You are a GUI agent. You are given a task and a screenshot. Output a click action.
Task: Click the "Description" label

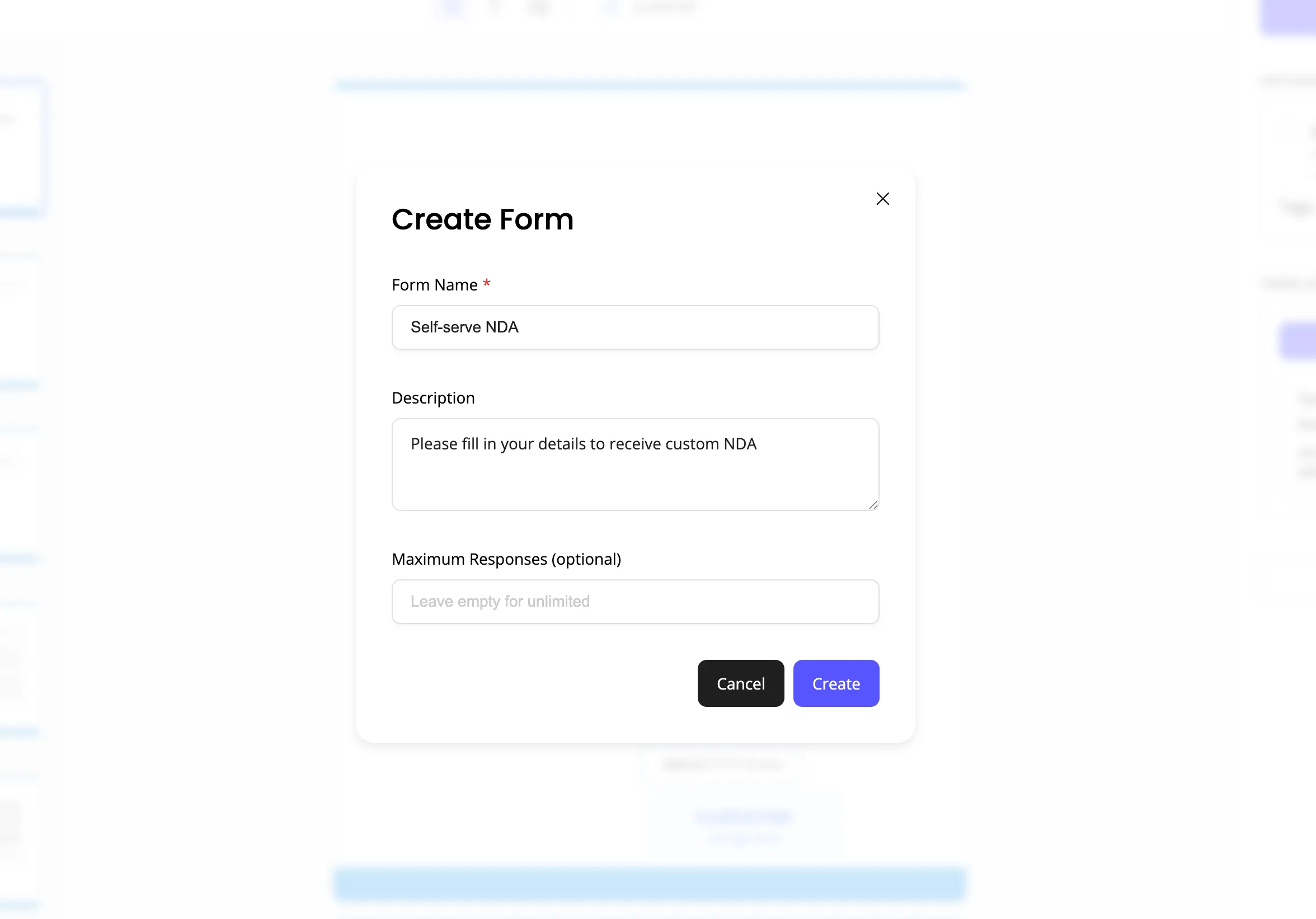[x=433, y=397]
